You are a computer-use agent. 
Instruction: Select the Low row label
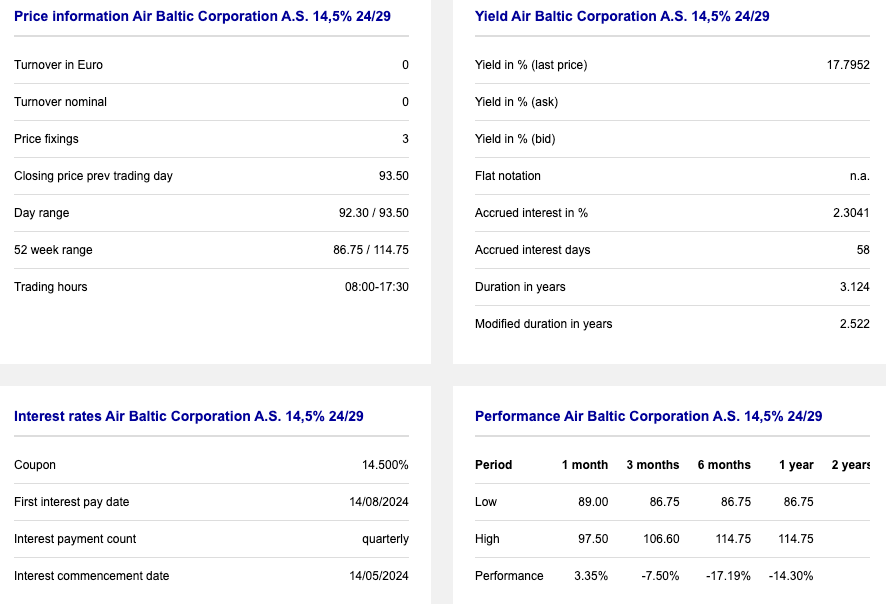[486, 502]
